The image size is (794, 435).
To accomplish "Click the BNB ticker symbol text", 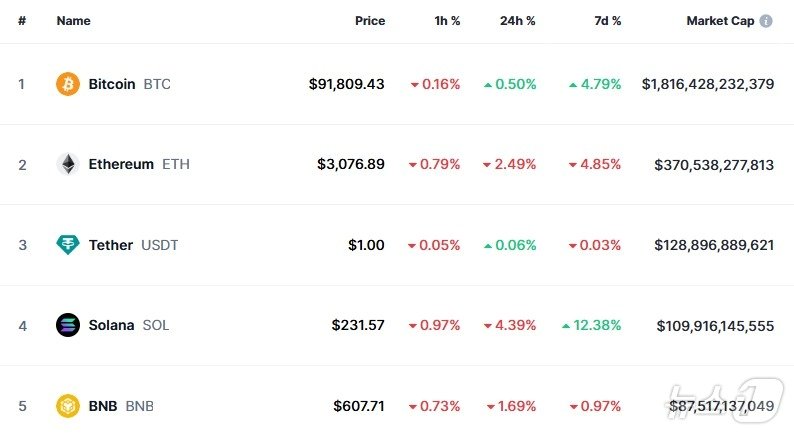I will [x=139, y=406].
